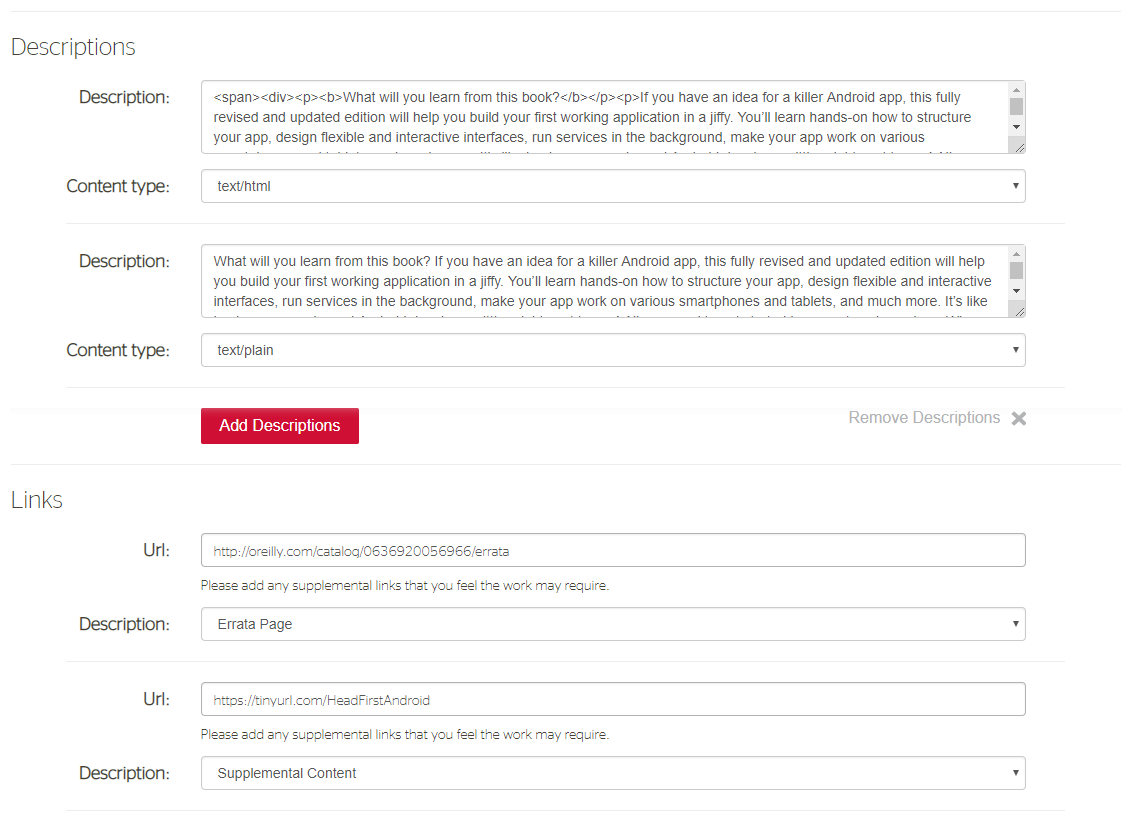
Task: Open the Supplemental Content description dropdown
Action: [x=613, y=773]
